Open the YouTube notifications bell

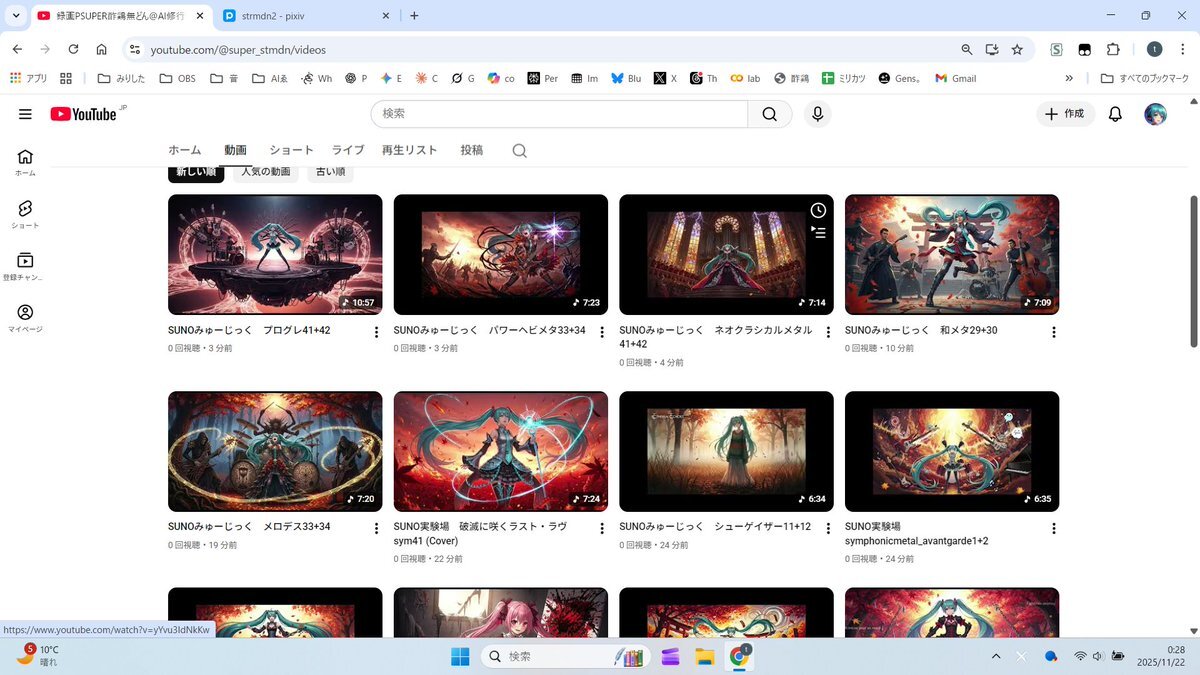pos(1115,114)
